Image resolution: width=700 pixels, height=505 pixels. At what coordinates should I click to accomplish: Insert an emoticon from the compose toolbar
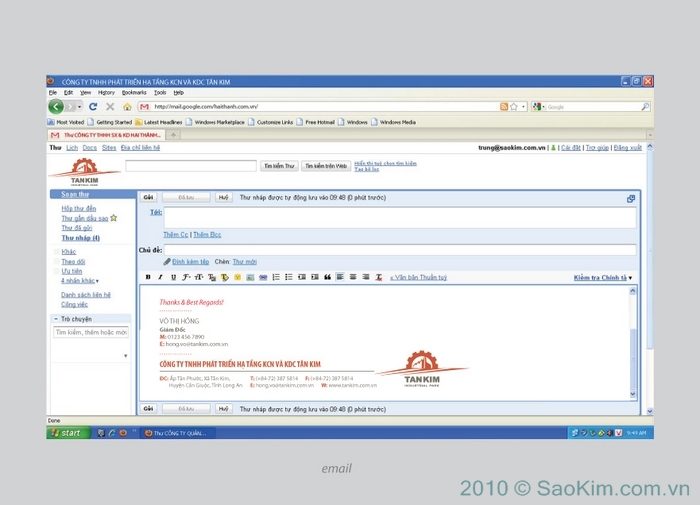click(x=237, y=277)
